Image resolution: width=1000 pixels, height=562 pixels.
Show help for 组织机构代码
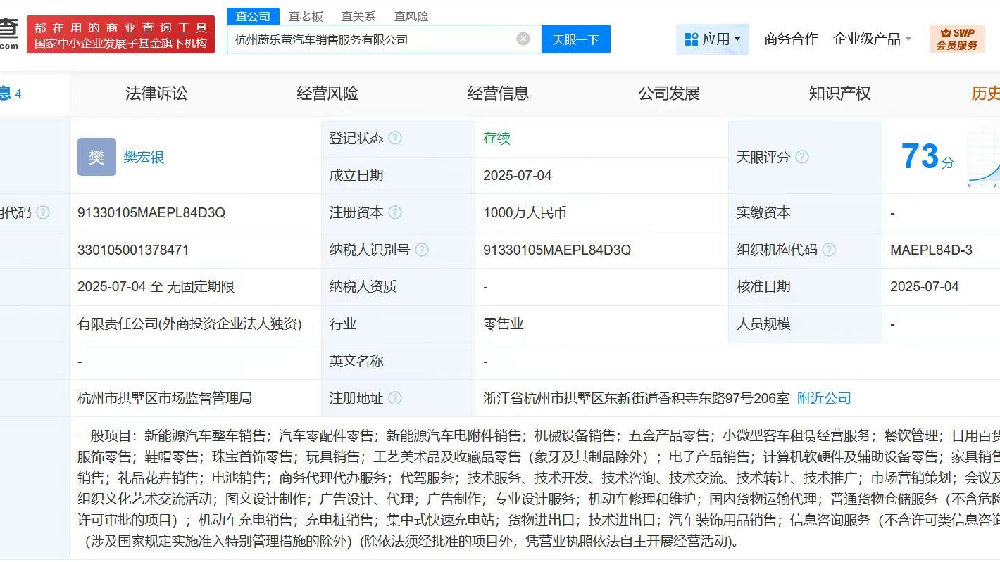[828, 249]
